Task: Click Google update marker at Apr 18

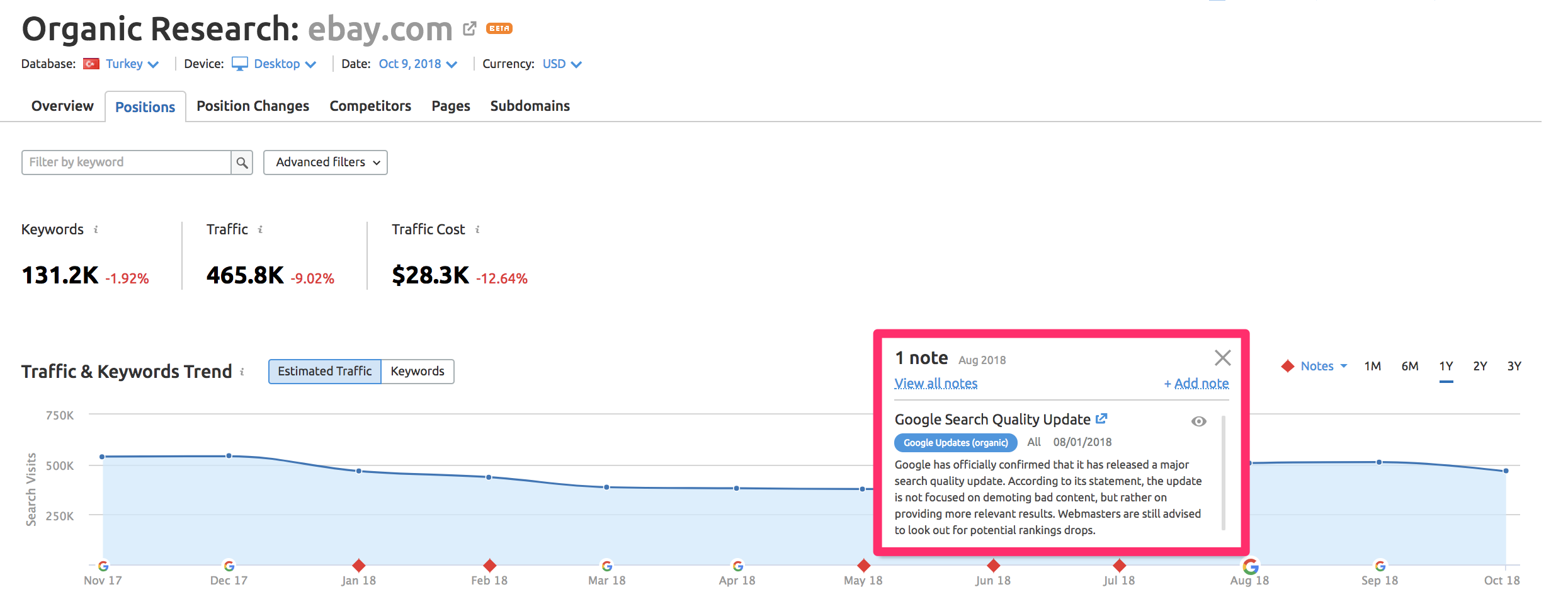Action: [737, 566]
